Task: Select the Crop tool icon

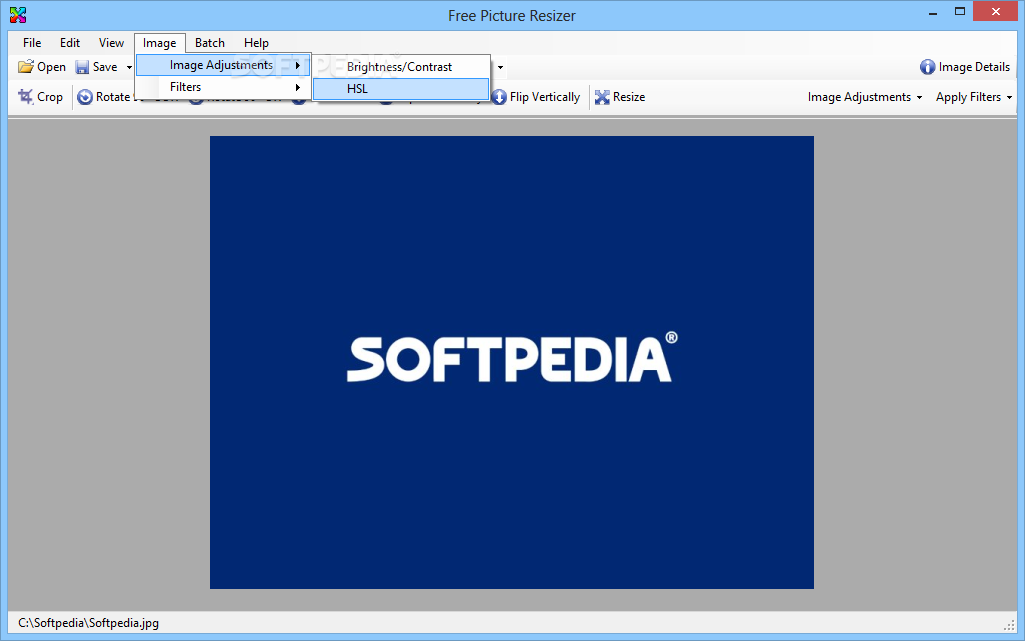Action: coord(25,97)
